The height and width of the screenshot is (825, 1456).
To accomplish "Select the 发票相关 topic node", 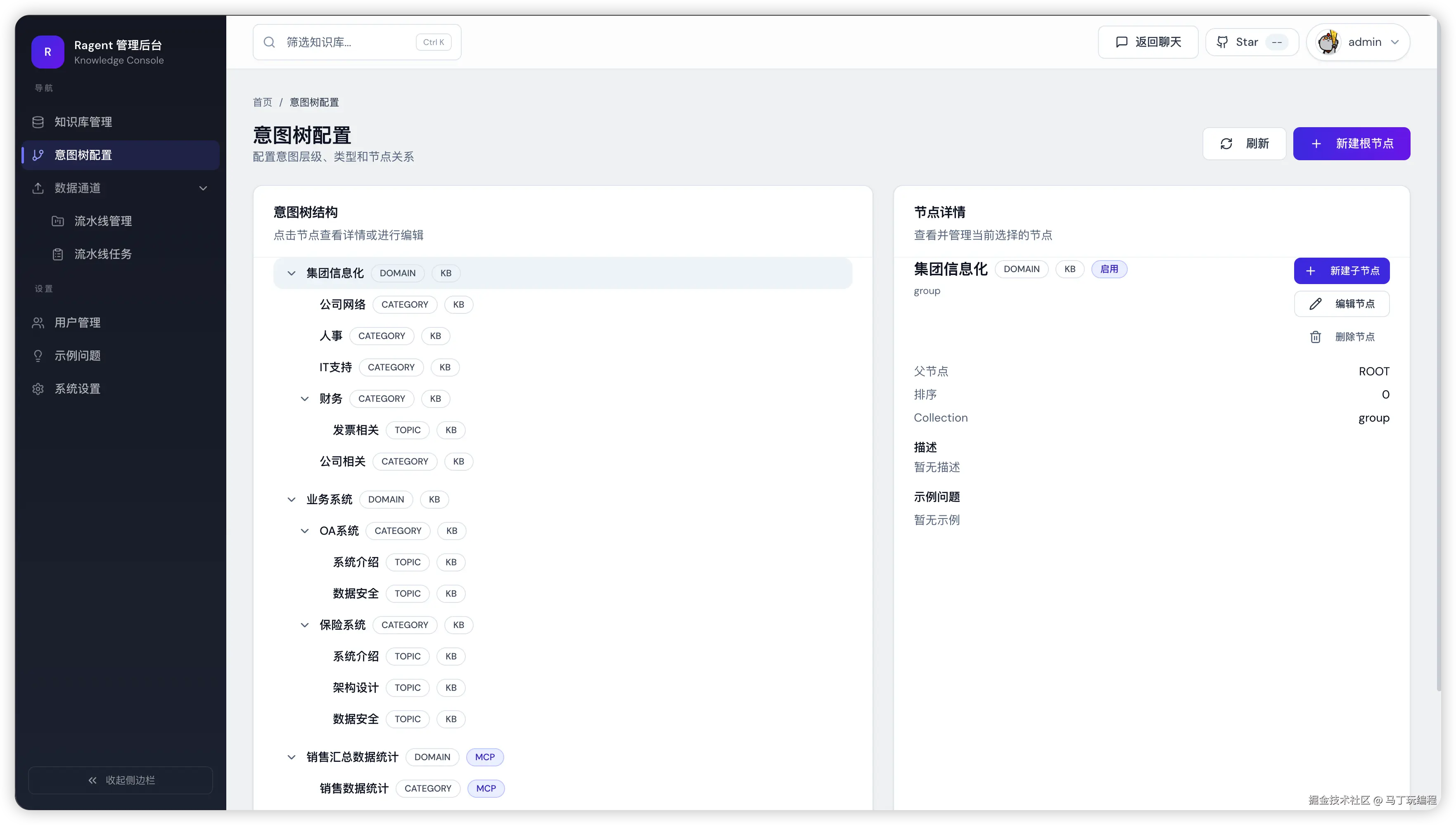I will tap(355, 430).
